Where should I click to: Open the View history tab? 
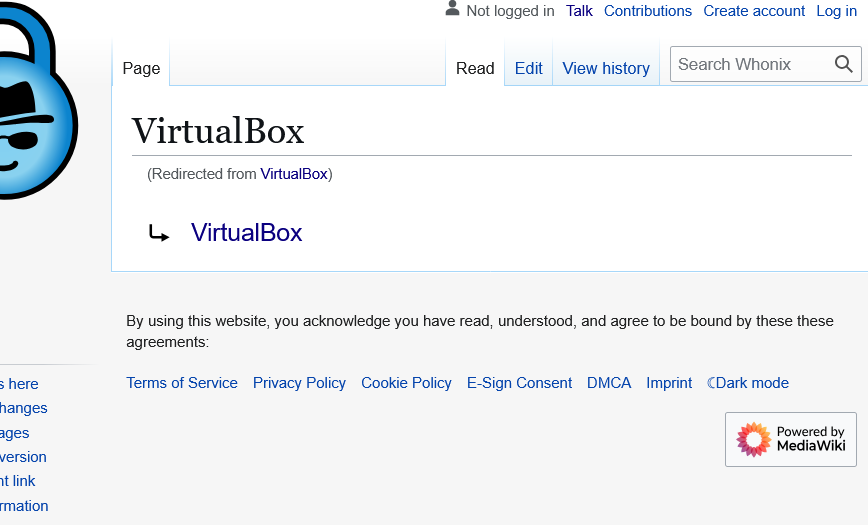click(606, 68)
